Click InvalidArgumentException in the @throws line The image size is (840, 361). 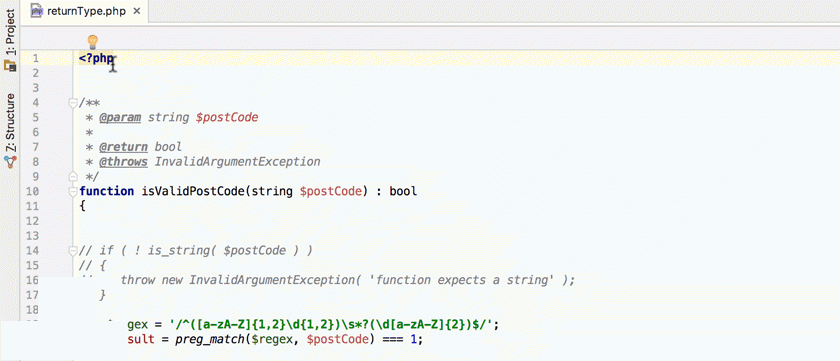point(237,162)
